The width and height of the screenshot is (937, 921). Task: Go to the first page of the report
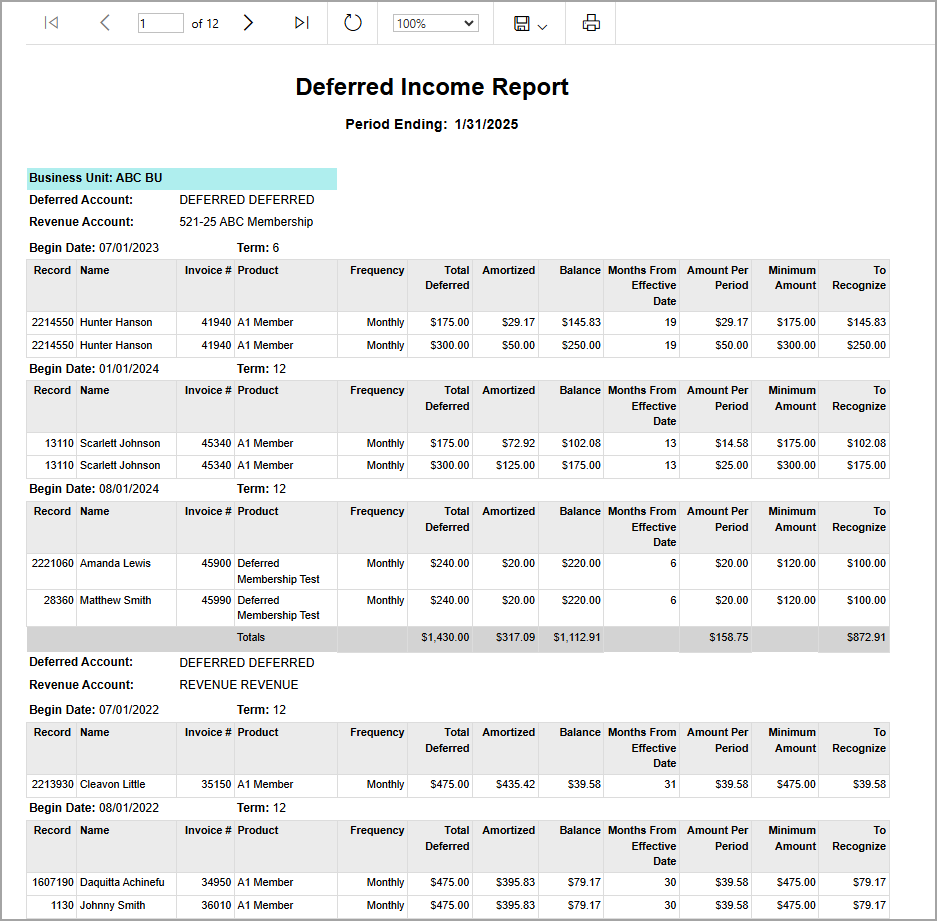pyautogui.click(x=51, y=23)
